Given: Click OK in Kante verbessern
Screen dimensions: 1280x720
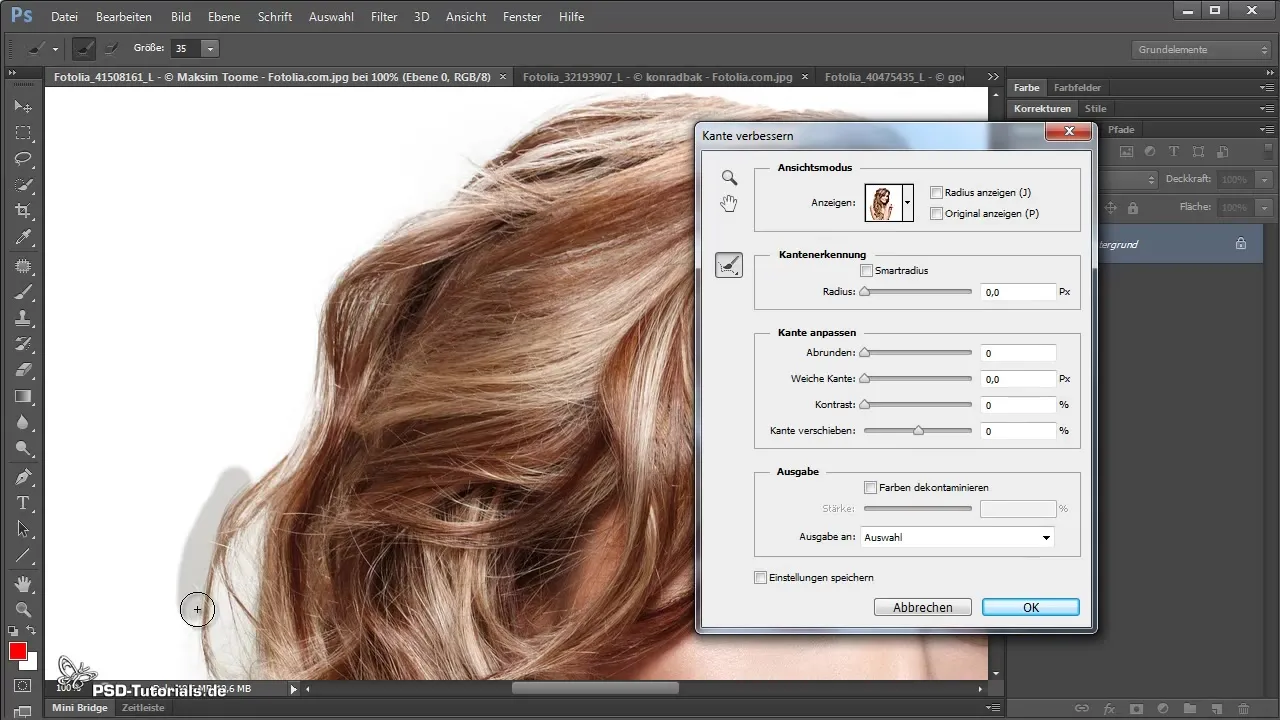Looking at the screenshot, I should coord(1030,607).
